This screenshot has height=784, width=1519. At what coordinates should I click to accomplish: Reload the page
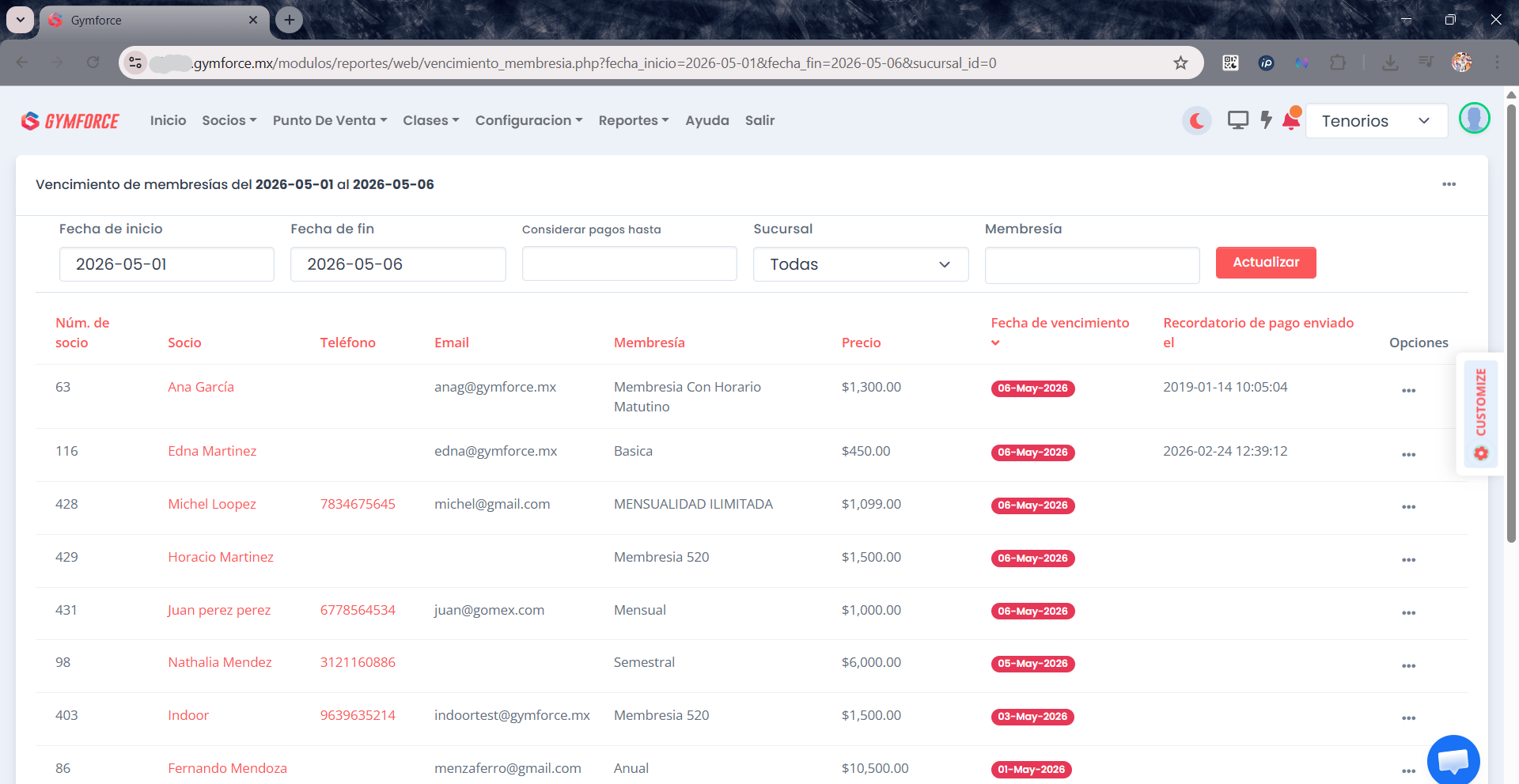(x=93, y=62)
